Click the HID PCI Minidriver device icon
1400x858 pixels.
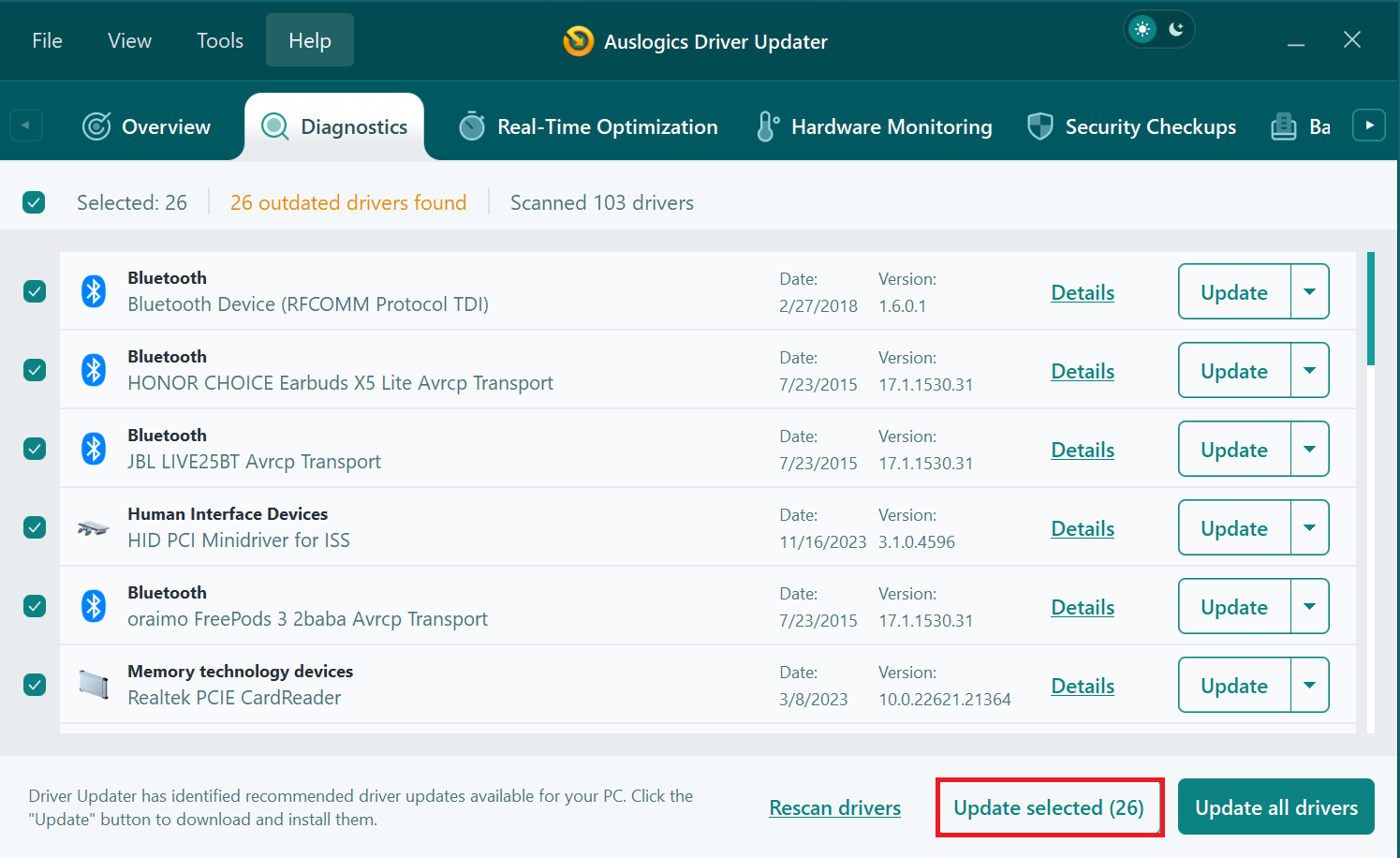coord(93,528)
